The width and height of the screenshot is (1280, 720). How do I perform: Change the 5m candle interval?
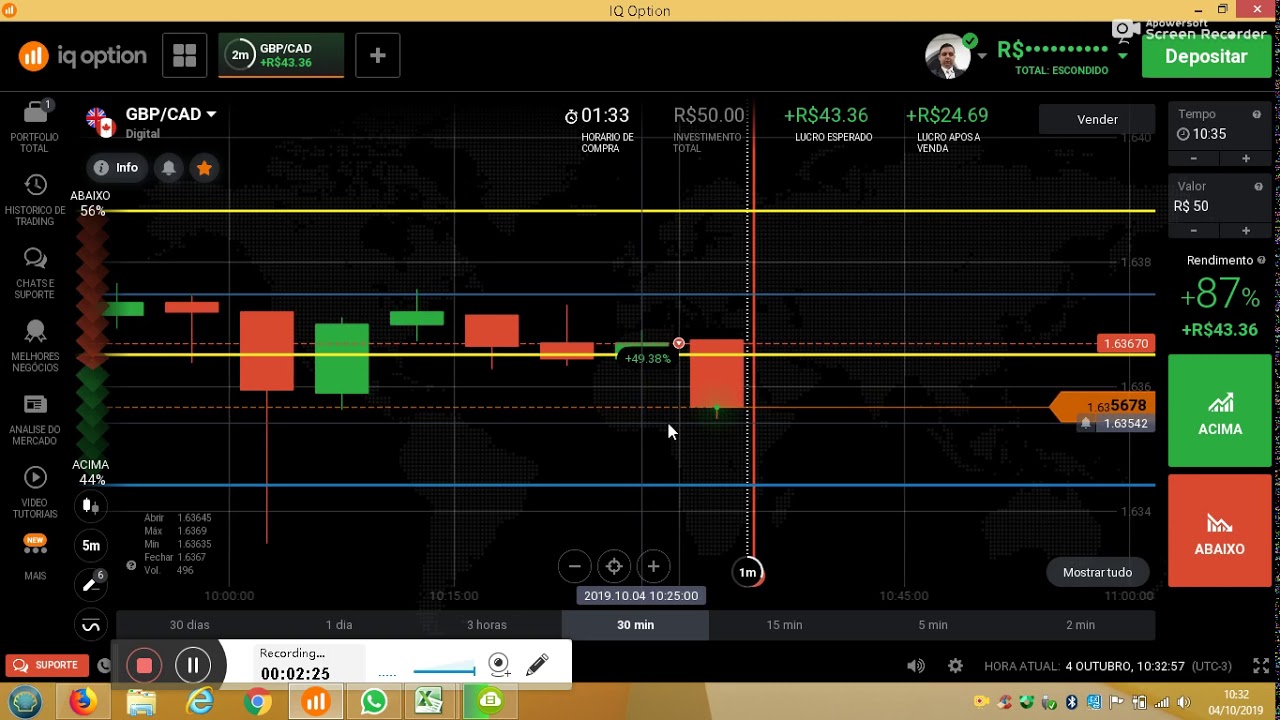coord(91,545)
